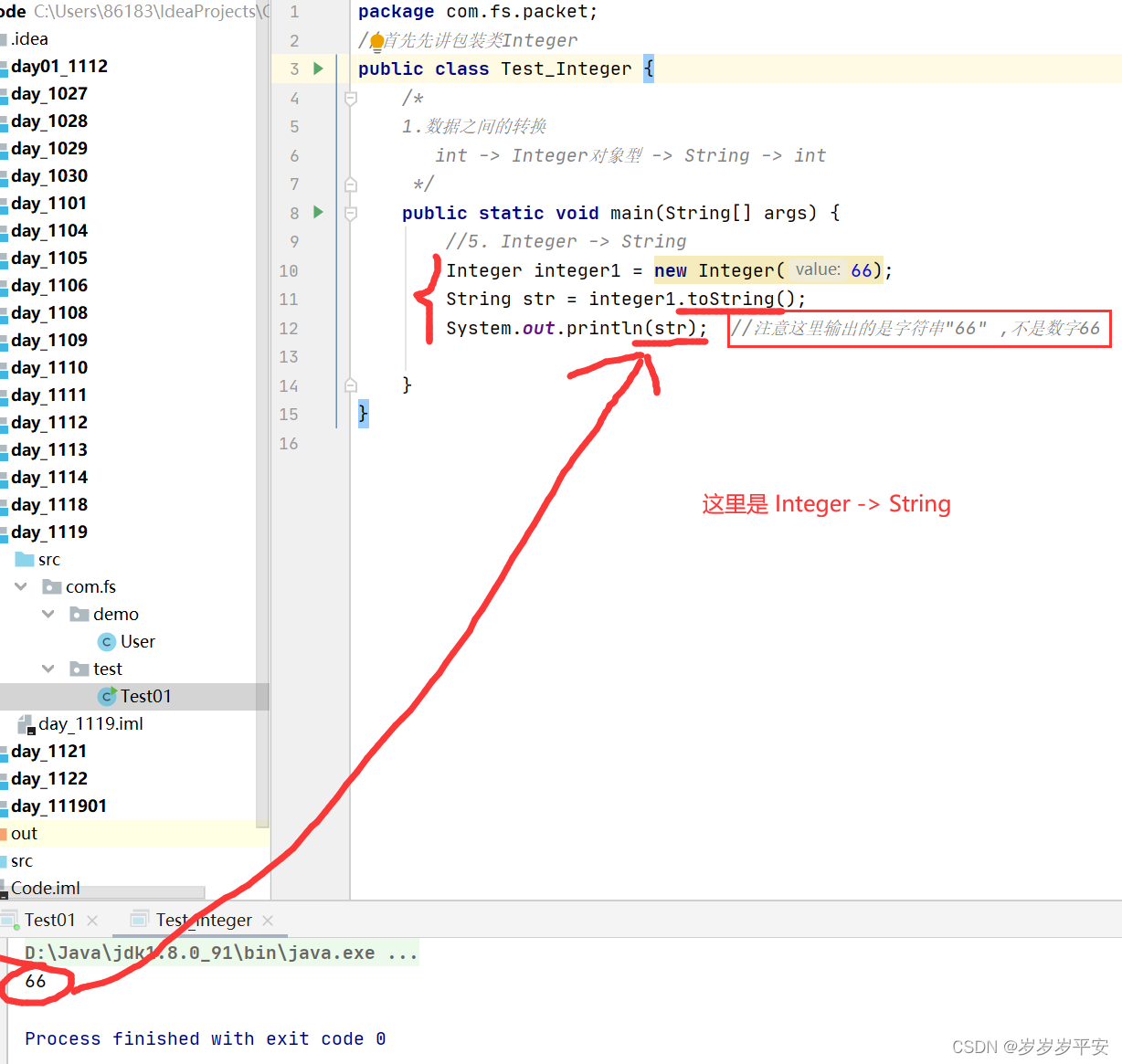
Task: Switch to the Test01 console tab
Action: (x=49, y=920)
